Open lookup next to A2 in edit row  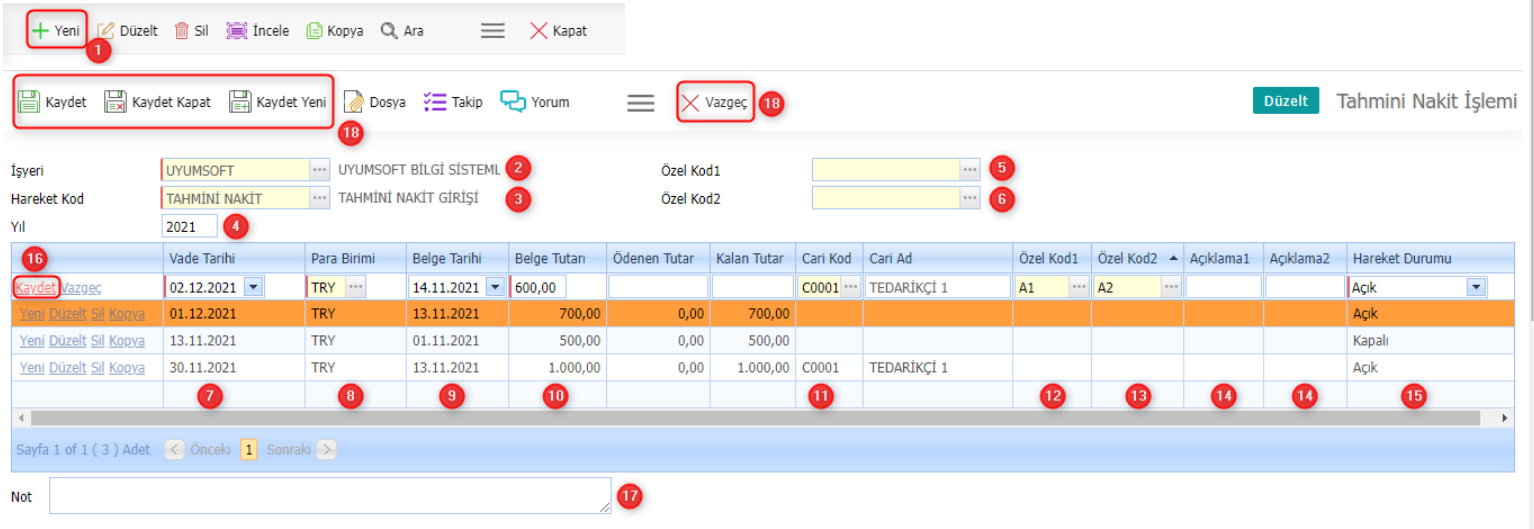tap(1171, 287)
